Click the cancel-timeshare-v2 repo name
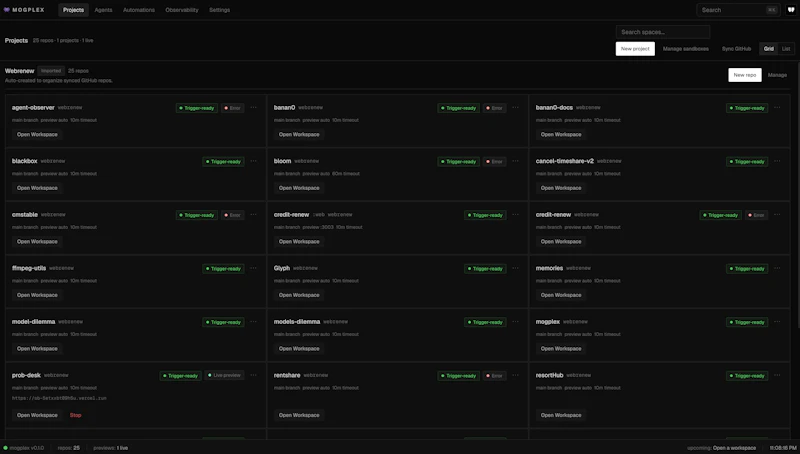 pos(565,161)
